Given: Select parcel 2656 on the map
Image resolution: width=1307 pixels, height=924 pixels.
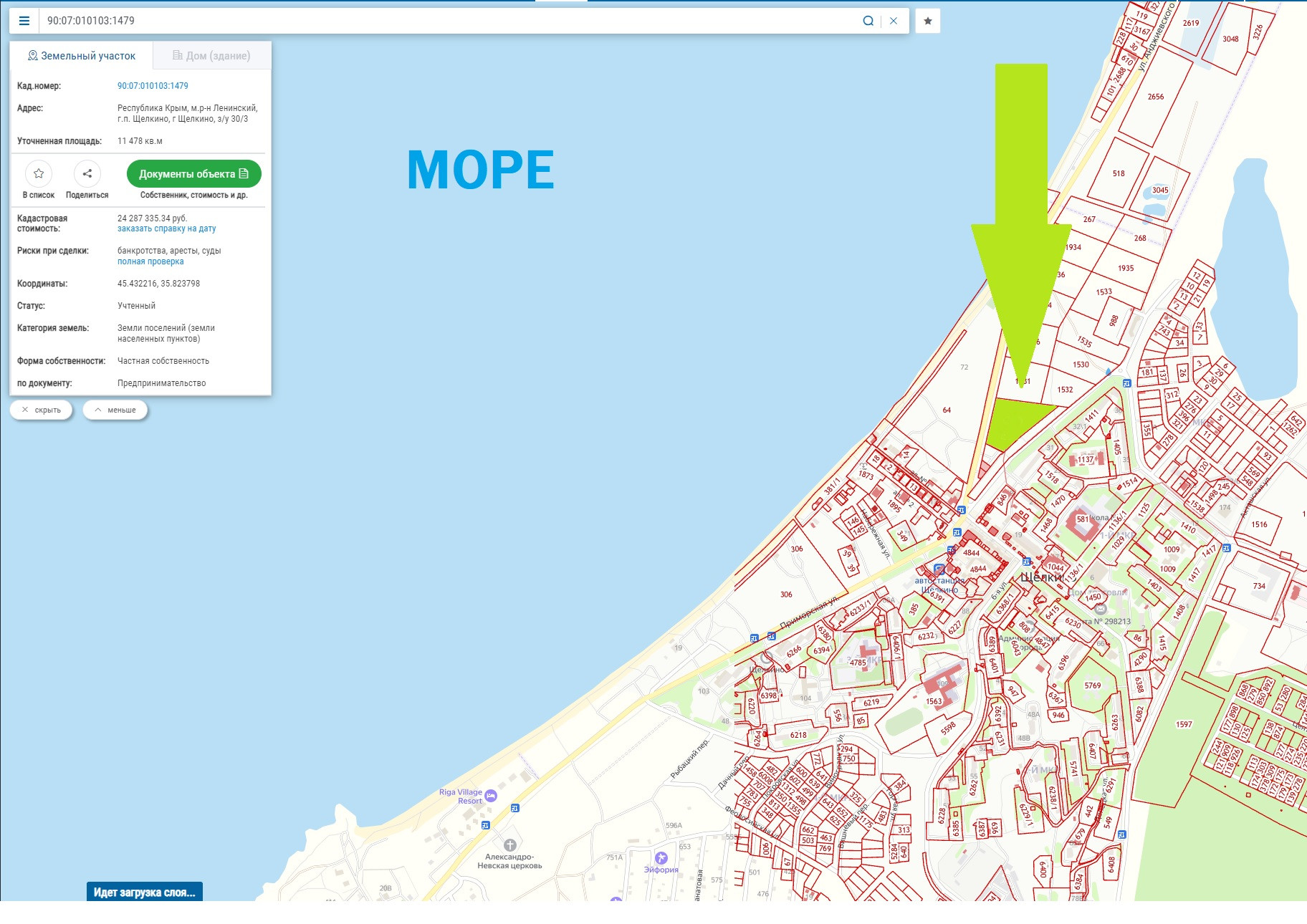Looking at the screenshot, I should coord(1156,97).
